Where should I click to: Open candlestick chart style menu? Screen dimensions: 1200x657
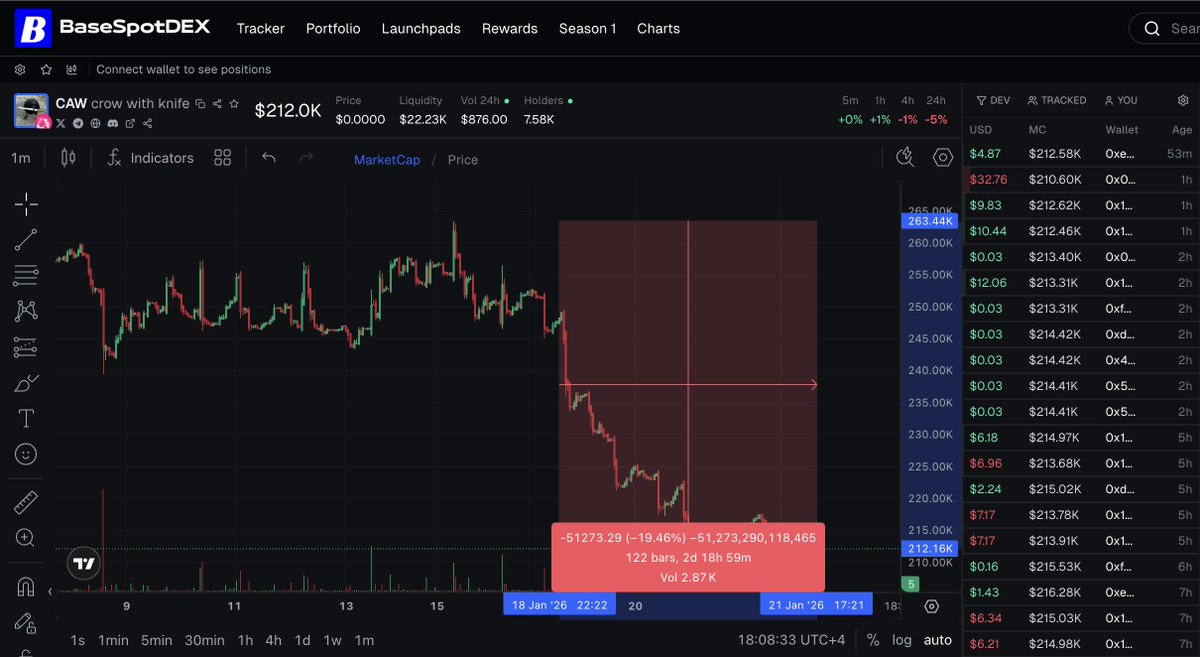coord(68,158)
